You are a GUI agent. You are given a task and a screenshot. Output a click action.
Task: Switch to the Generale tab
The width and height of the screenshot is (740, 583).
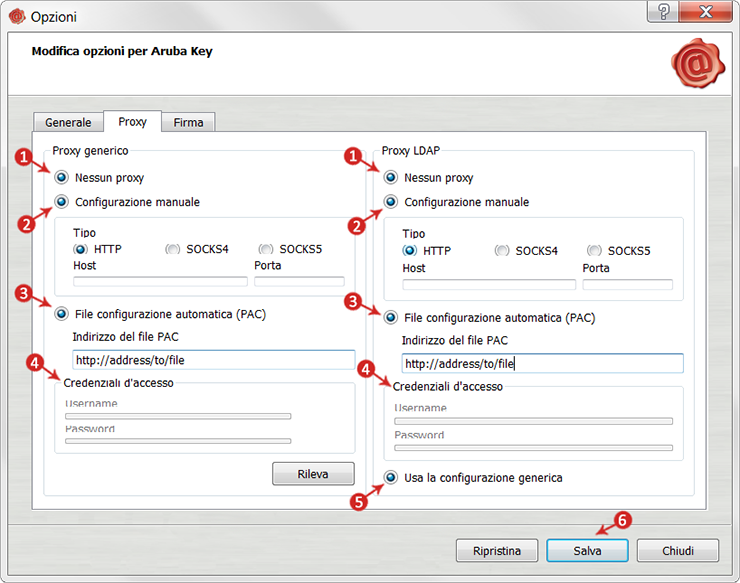(68, 122)
